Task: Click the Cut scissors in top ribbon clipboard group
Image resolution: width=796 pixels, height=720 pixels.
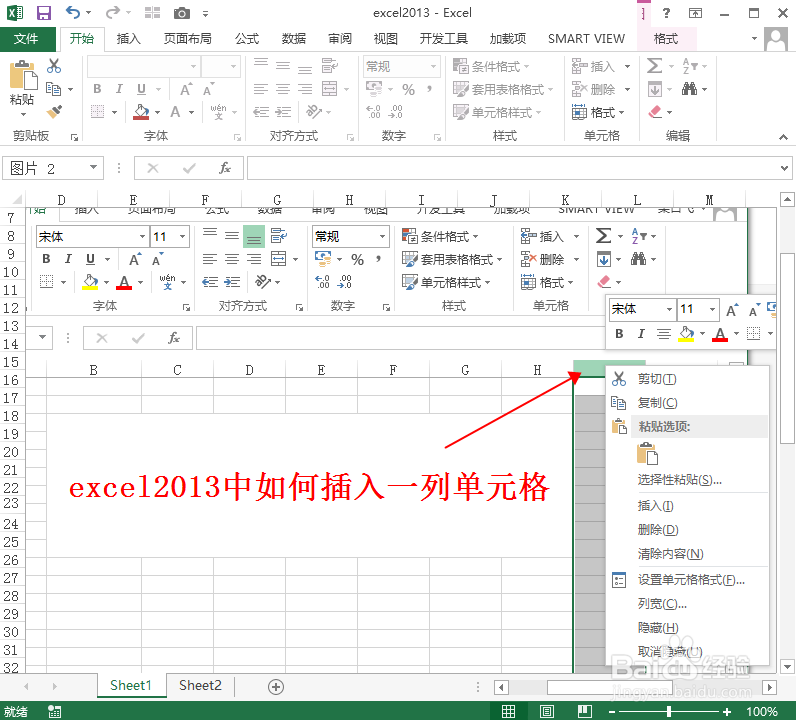Action: tap(54, 66)
